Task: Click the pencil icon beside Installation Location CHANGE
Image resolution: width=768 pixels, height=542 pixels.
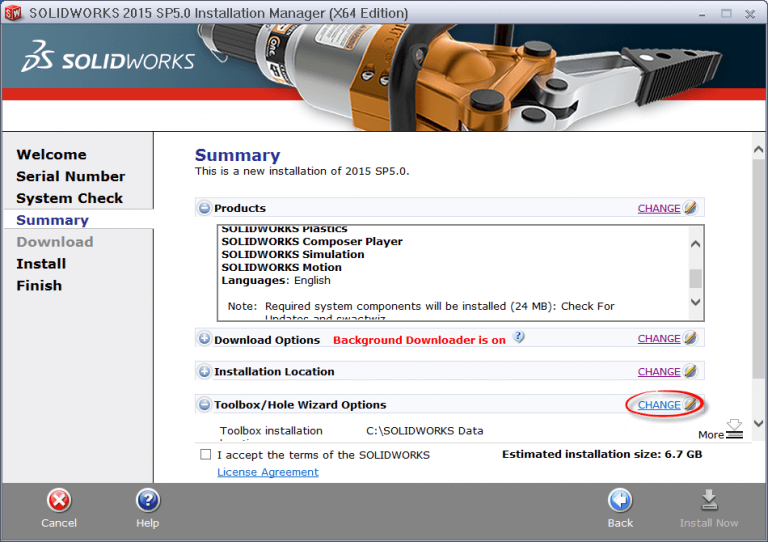Action: click(690, 371)
